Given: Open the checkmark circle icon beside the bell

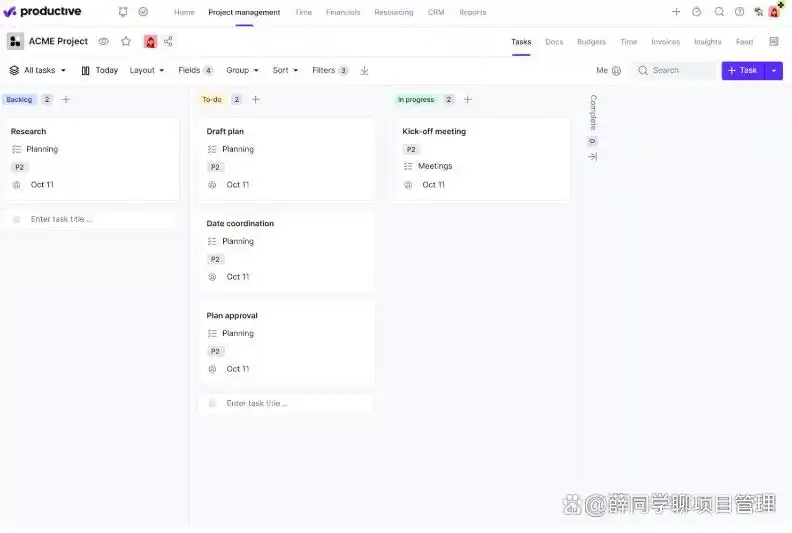Looking at the screenshot, I should 143,12.
